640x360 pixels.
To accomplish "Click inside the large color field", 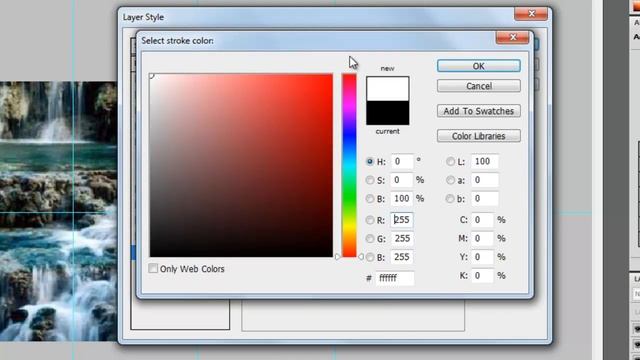I will 241,165.
